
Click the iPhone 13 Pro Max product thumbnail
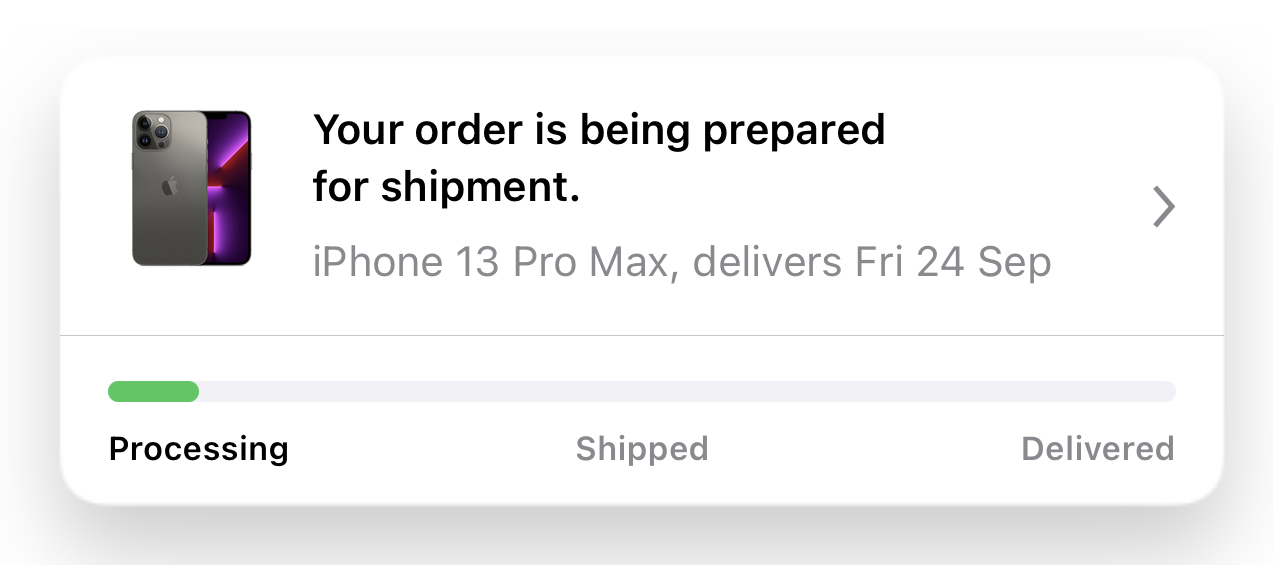coord(191,188)
